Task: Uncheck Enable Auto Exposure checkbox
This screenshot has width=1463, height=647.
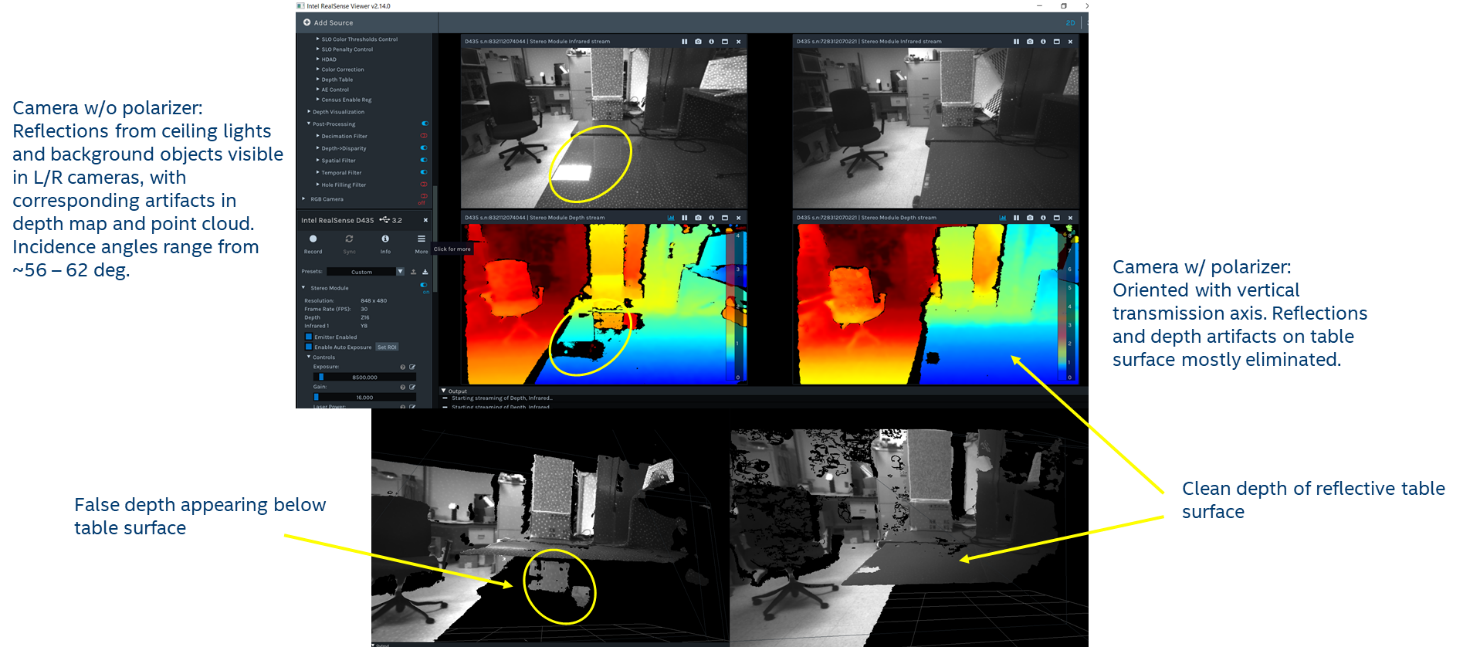Action: click(309, 347)
